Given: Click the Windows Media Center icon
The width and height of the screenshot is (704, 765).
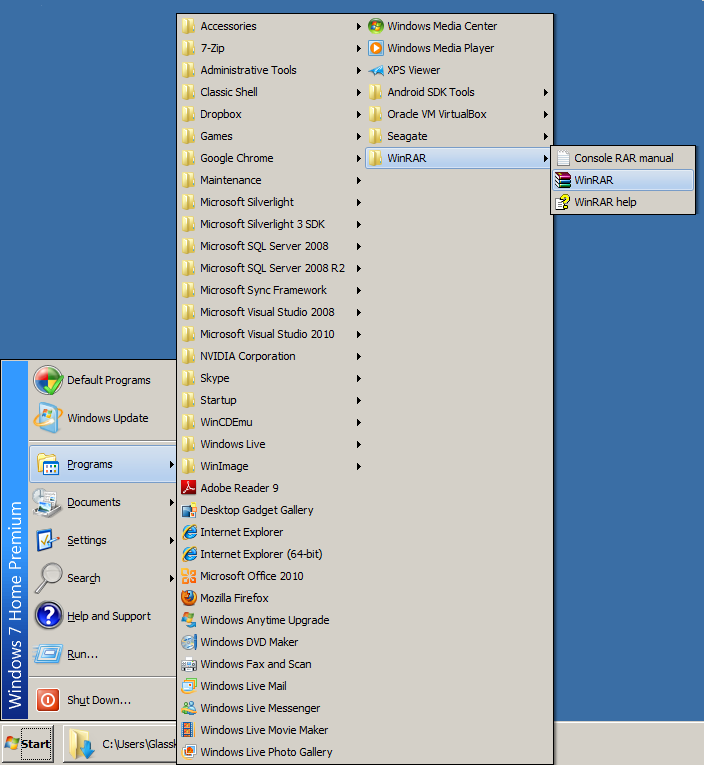Looking at the screenshot, I should tap(376, 26).
